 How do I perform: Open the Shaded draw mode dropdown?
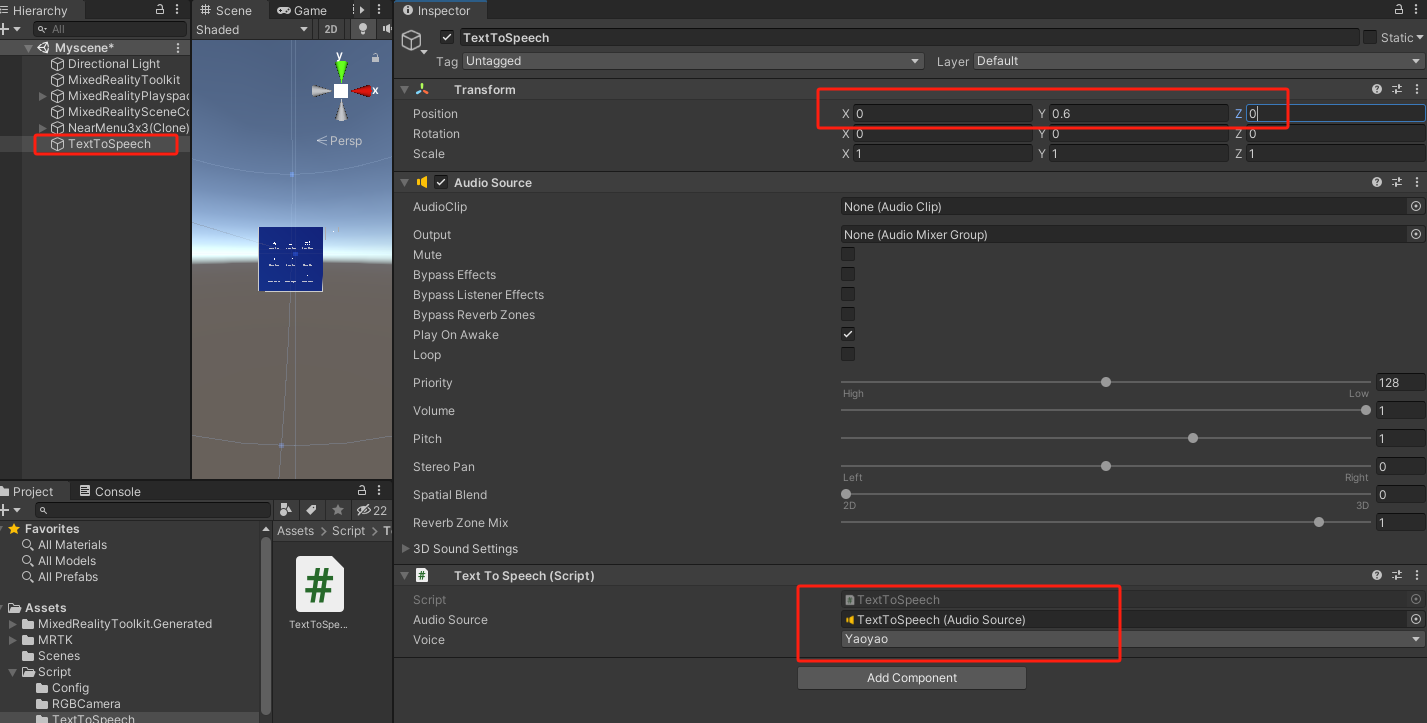[x=252, y=29]
